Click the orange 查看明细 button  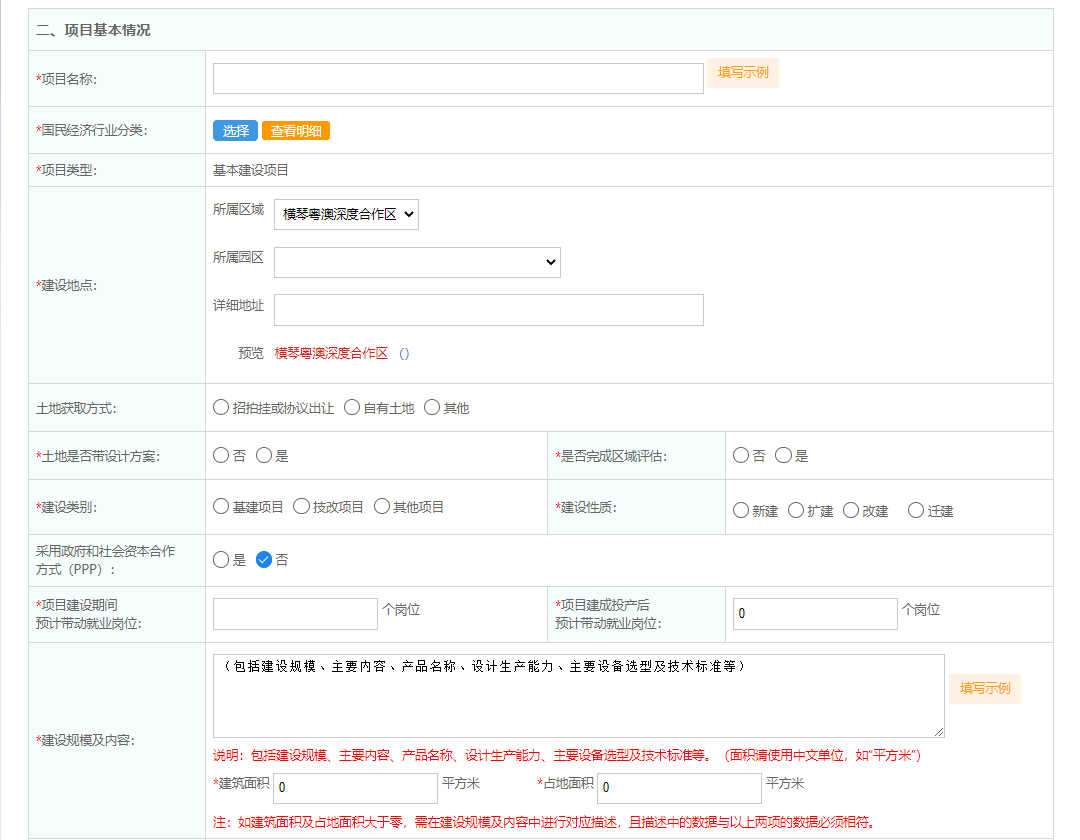pos(296,131)
